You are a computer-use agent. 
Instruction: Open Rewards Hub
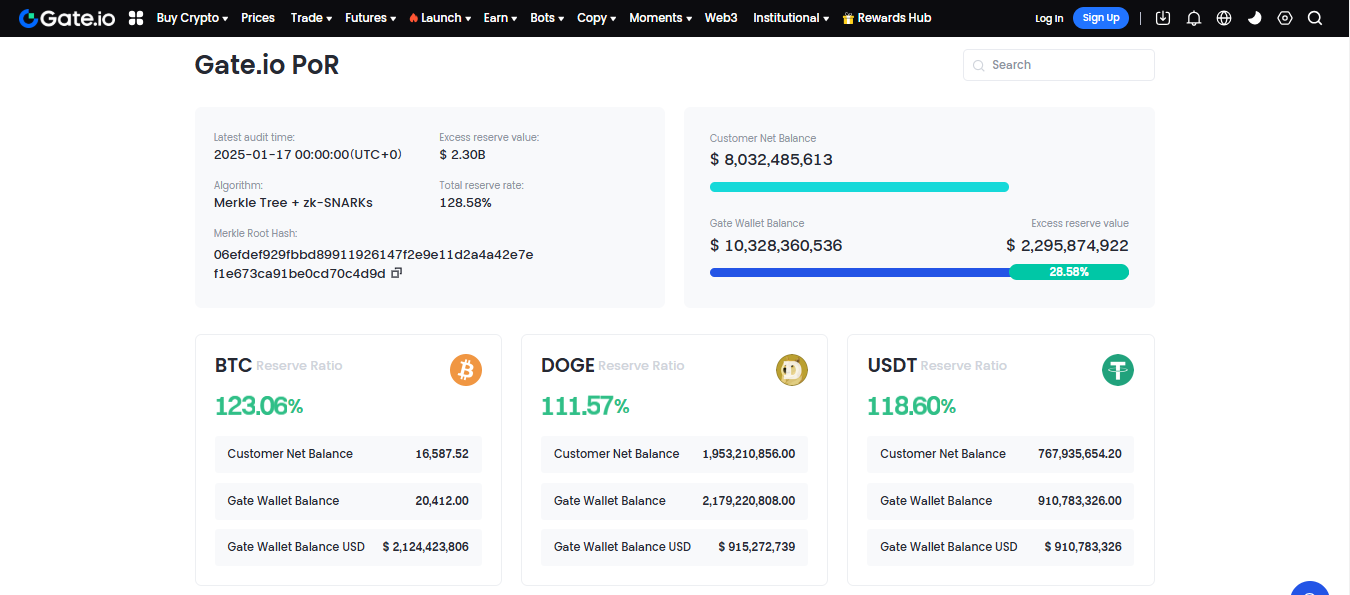[886, 18]
